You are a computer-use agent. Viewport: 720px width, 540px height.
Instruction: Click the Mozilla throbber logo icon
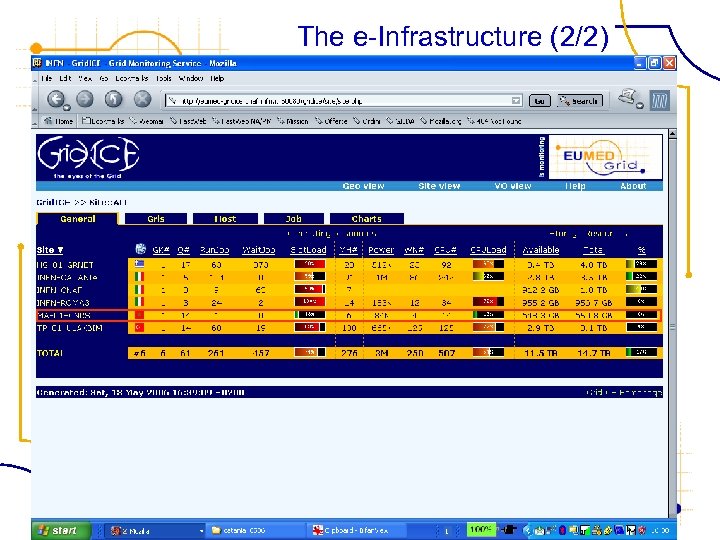659,100
